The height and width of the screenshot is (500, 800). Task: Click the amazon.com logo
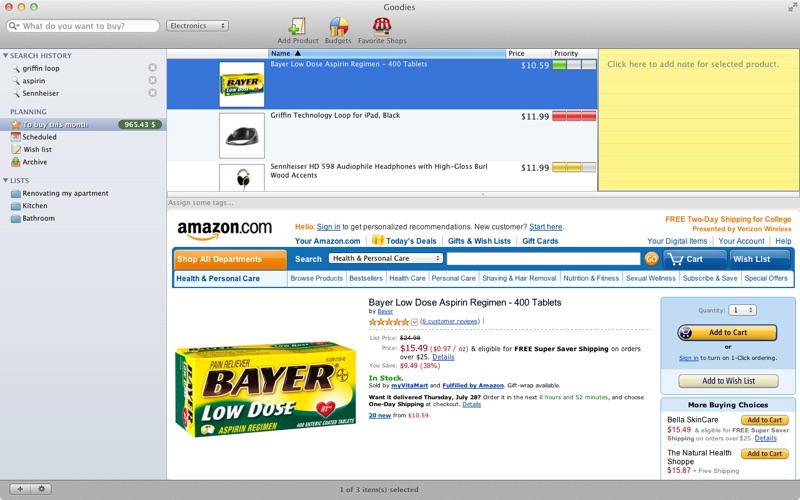(x=224, y=229)
